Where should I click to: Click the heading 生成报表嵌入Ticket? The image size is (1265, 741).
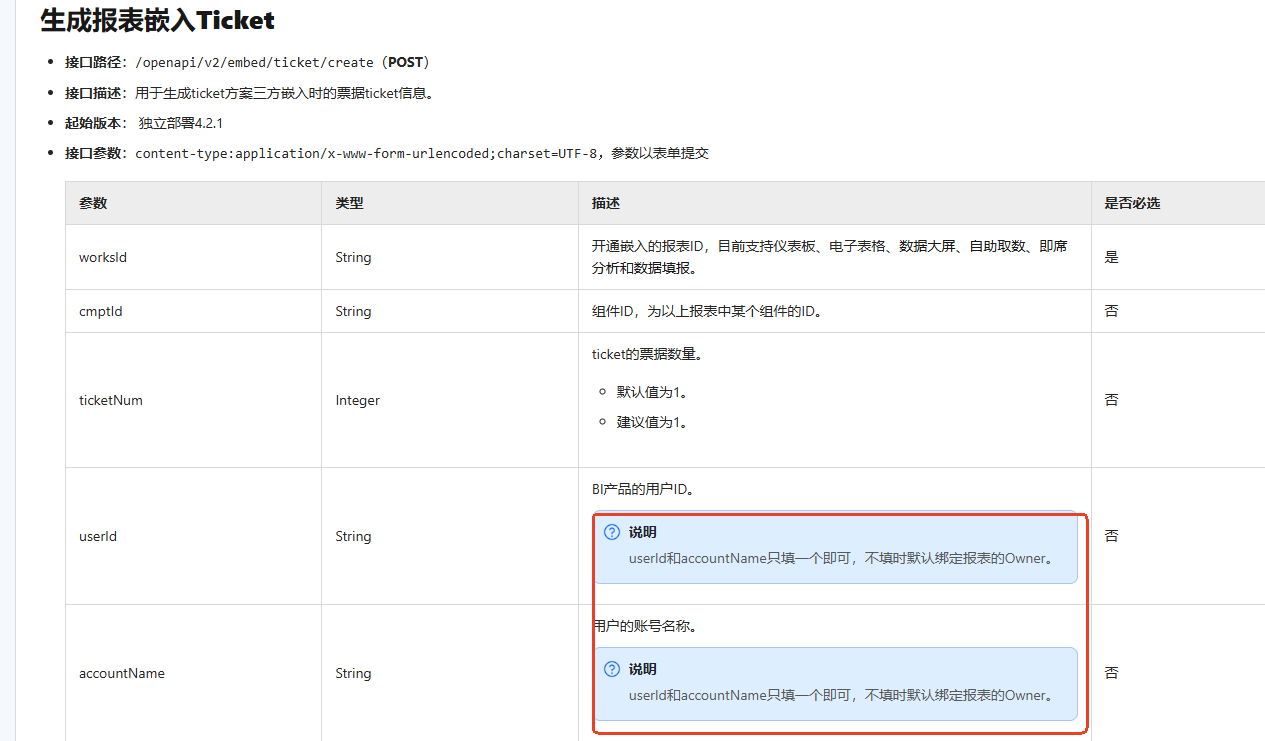(157, 20)
